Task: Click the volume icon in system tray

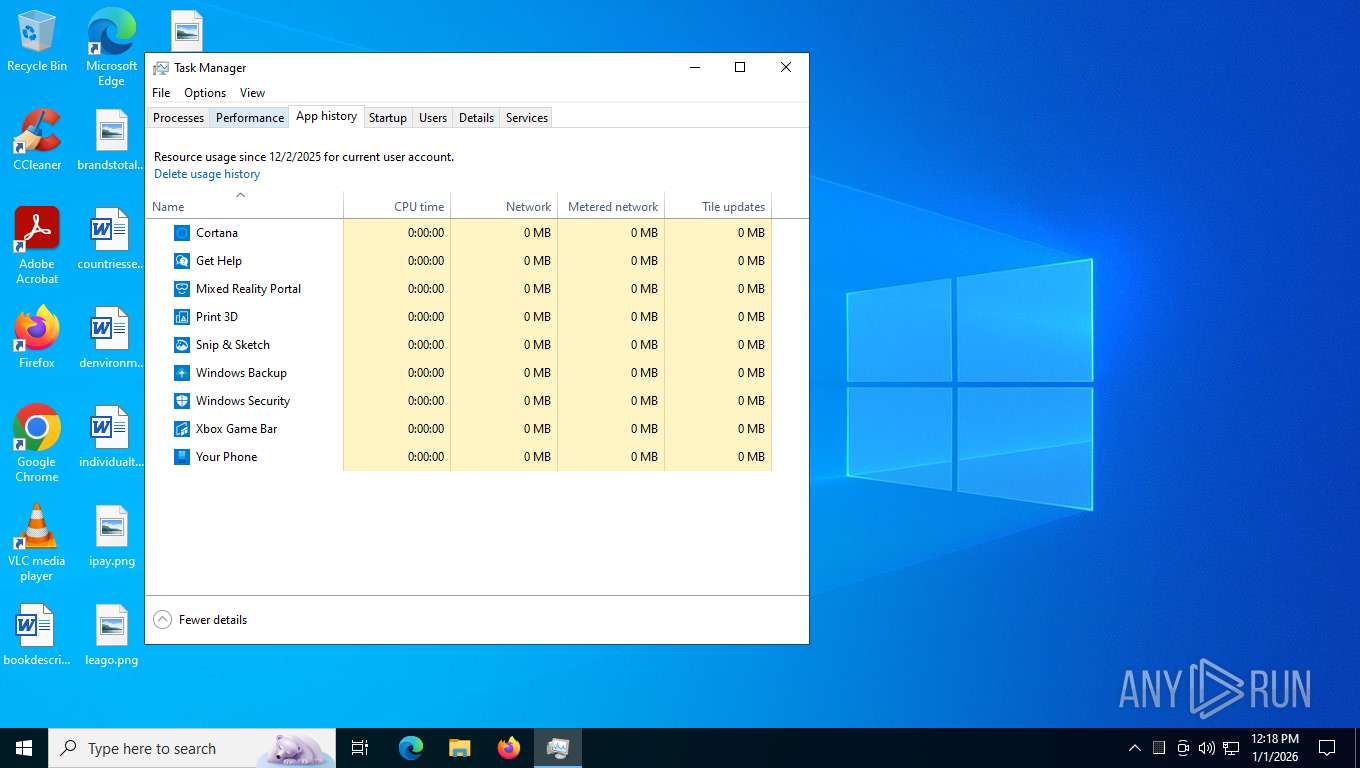Action: click(1206, 748)
